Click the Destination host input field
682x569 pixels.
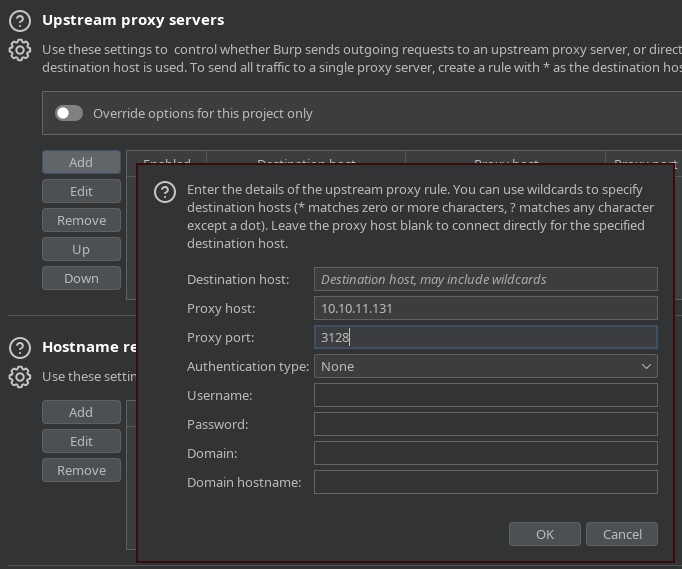point(485,279)
